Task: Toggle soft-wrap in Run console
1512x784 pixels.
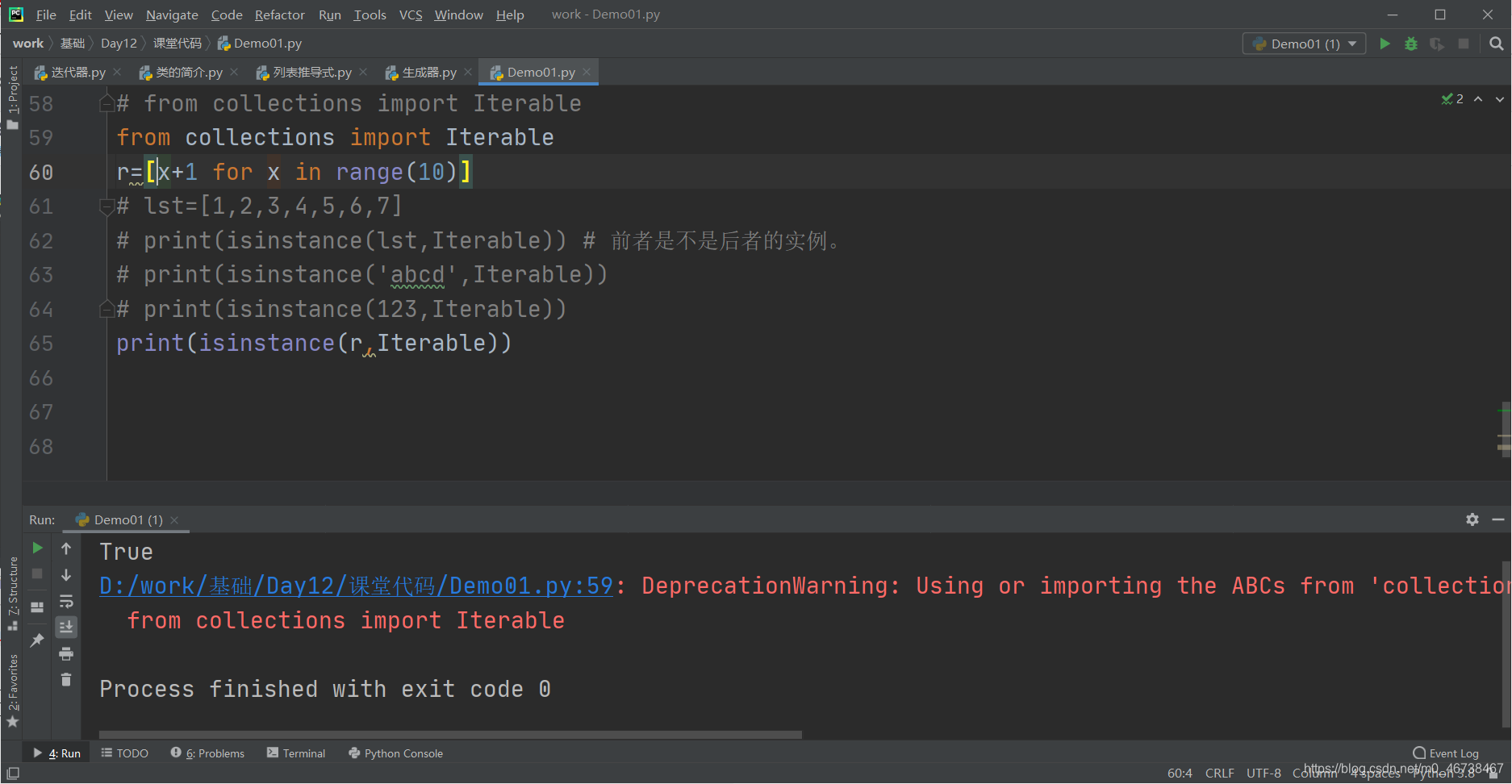Action: pyautogui.click(x=66, y=602)
